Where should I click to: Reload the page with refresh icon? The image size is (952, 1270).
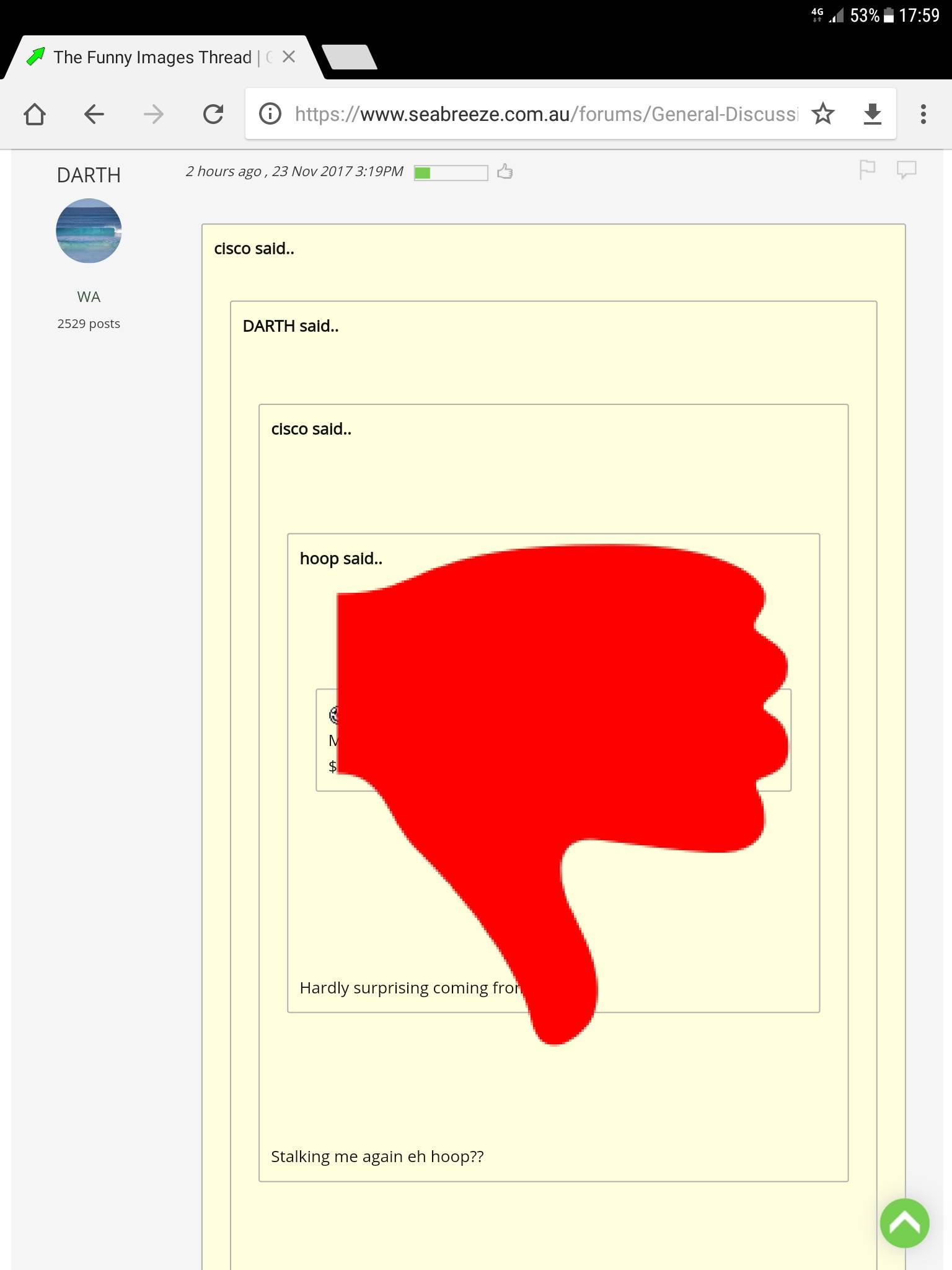click(x=213, y=114)
